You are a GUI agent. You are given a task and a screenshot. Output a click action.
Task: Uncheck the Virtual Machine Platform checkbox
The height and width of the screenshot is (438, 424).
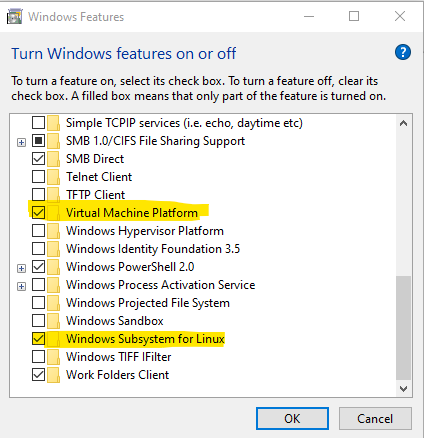(x=38, y=213)
